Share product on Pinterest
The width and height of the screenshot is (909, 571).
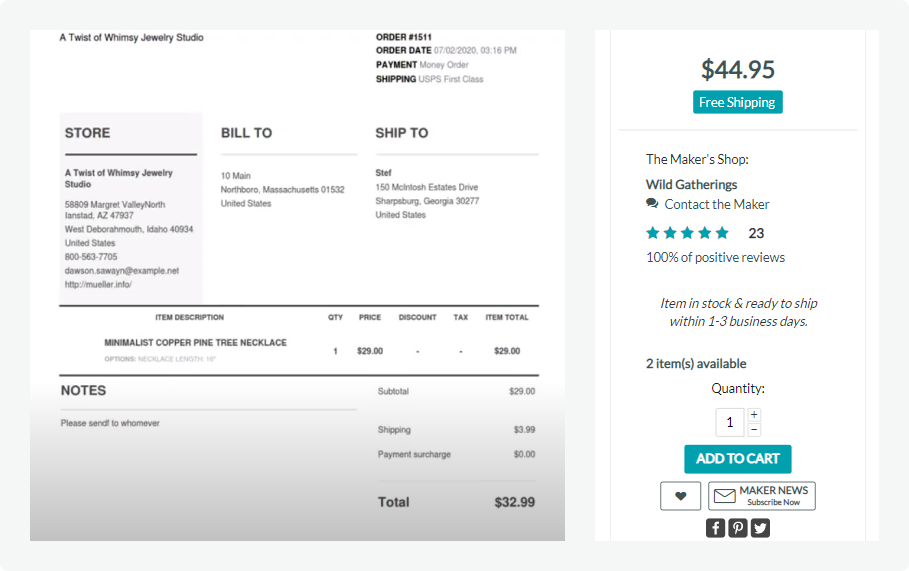click(738, 528)
